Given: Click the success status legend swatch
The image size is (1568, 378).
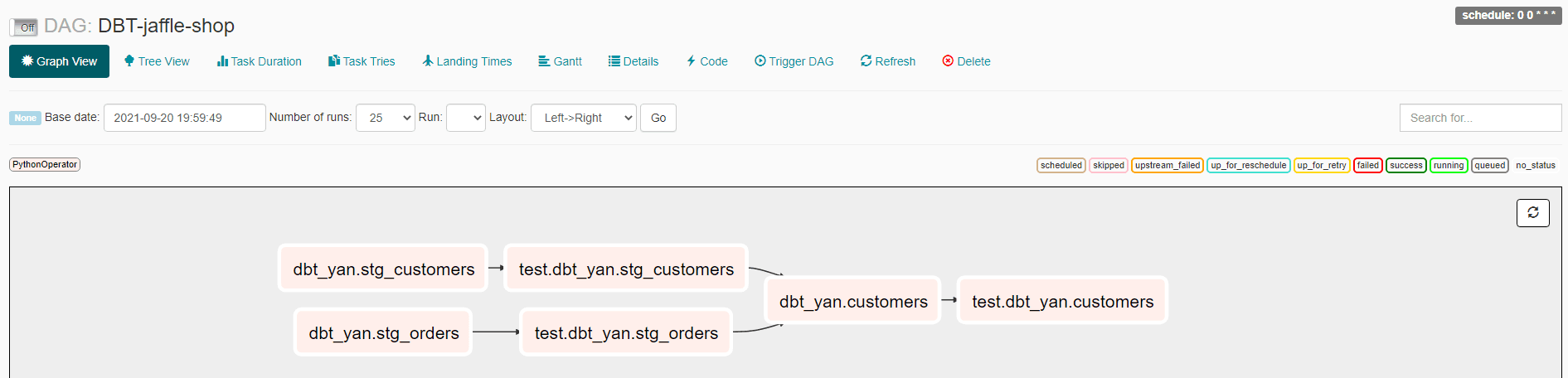Looking at the screenshot, I should coord(1405,165).
